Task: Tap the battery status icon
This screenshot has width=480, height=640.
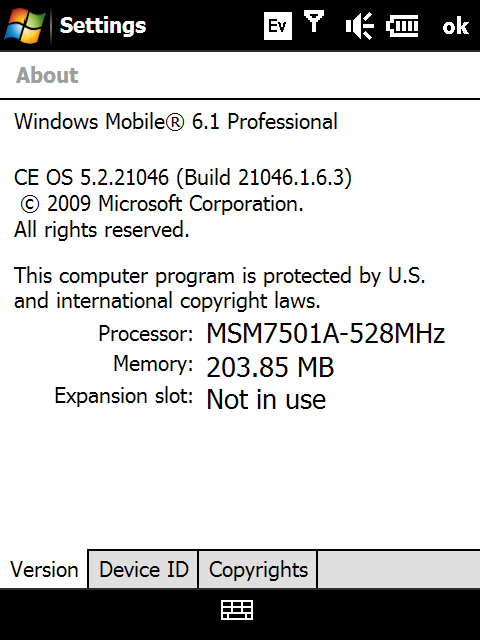Action: (x=402, y=26)
